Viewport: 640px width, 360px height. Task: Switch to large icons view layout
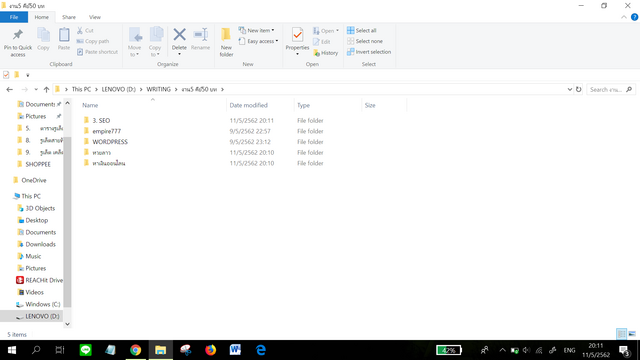tap(632, 334)
